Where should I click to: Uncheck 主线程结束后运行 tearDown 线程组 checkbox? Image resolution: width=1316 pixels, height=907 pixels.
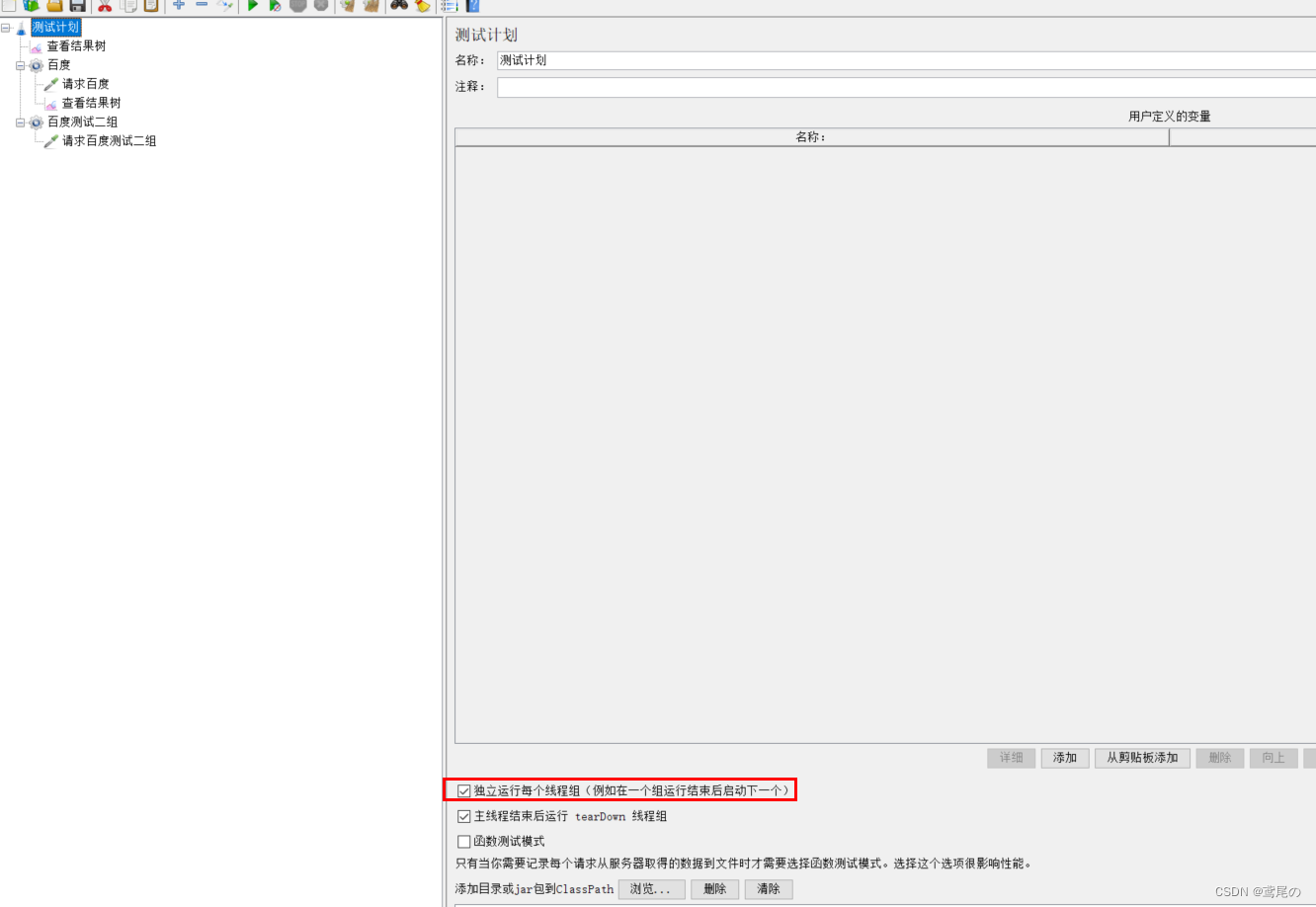tap(464, 816)
